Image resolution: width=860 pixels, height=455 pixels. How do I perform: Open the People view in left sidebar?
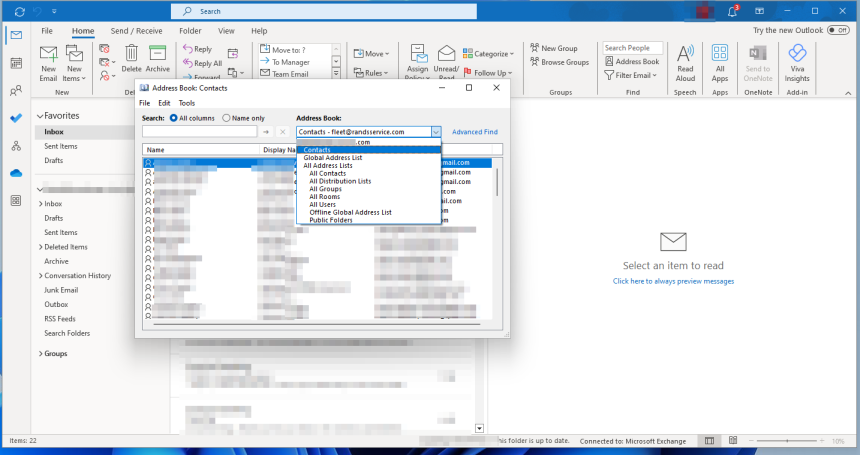click(x=16, y=91)
